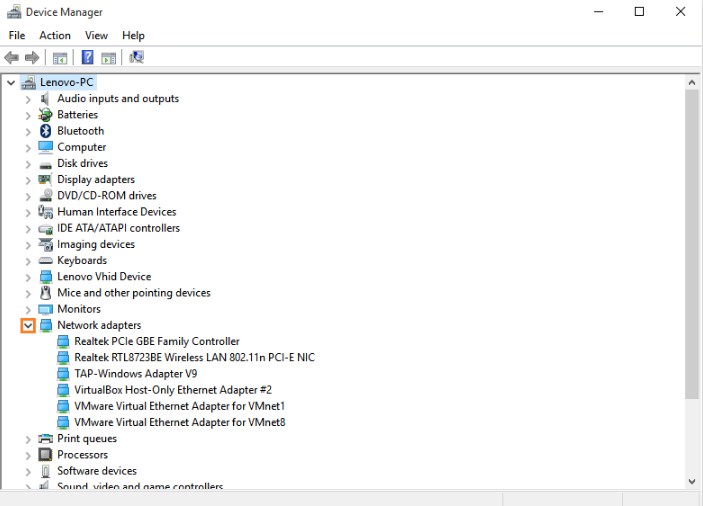Minimize the Device Manager window
703x506 pixels.
pyautogui.click(x=599, y=12)
